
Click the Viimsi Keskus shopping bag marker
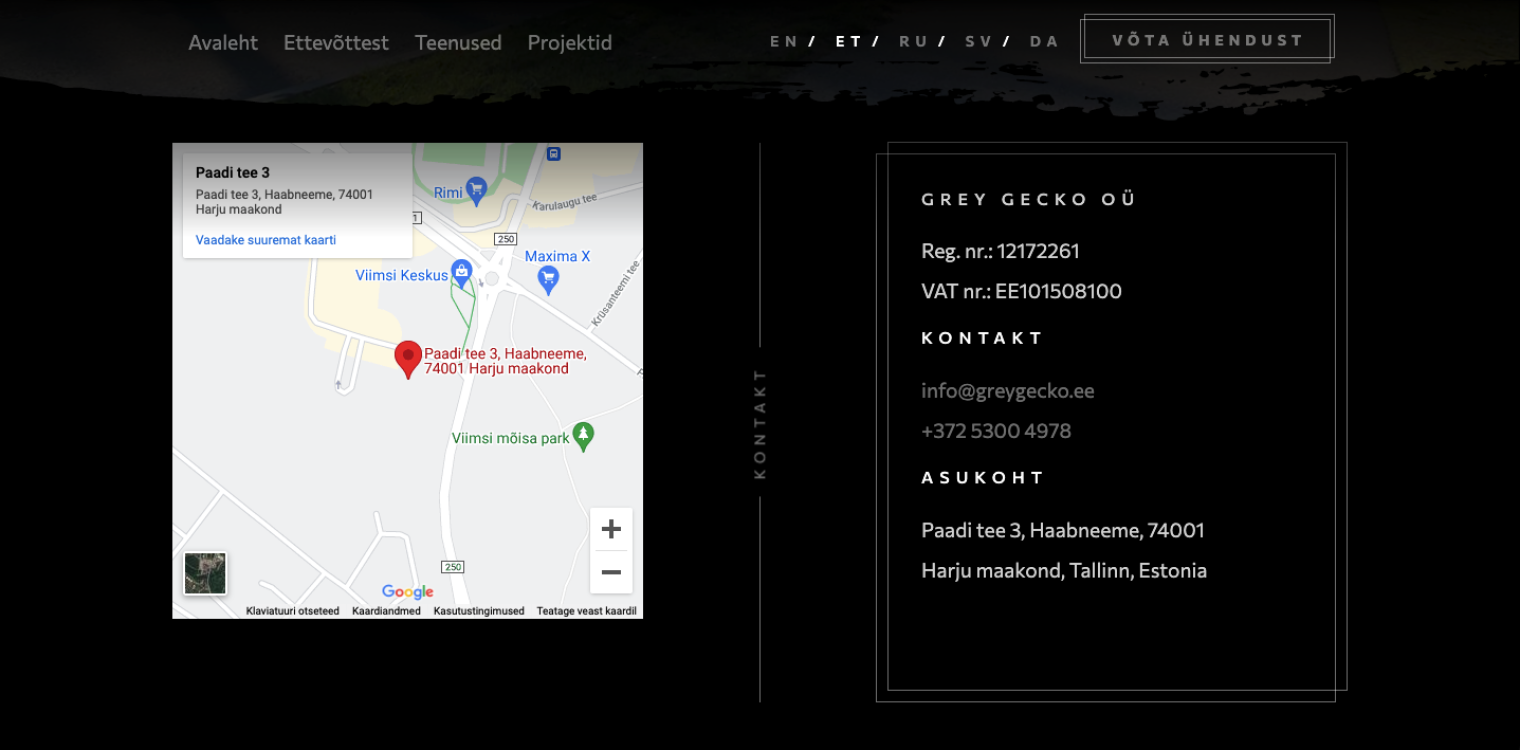461,272
